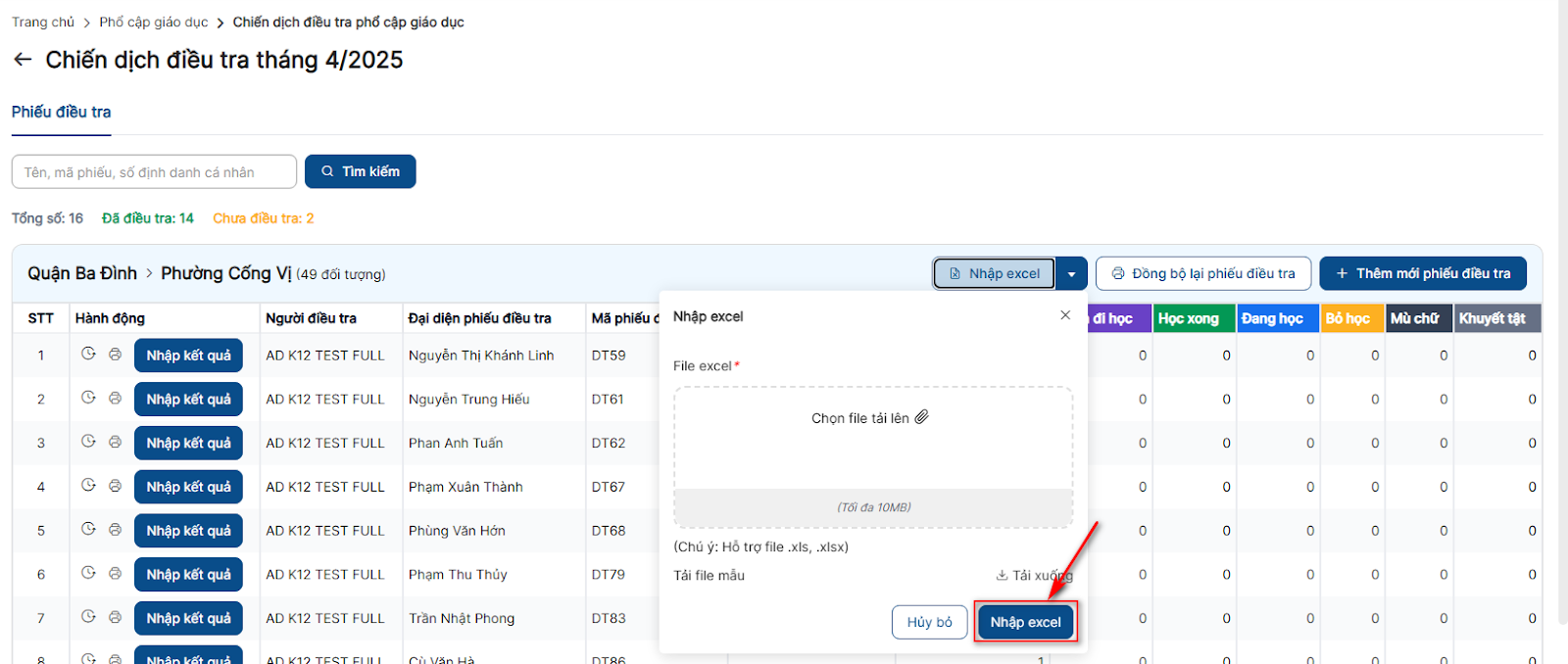Click the print icon in row 2
Image resolution: width=1568 pixels, height=664 pixels.
pyautogui.click(x=115, y=398)
